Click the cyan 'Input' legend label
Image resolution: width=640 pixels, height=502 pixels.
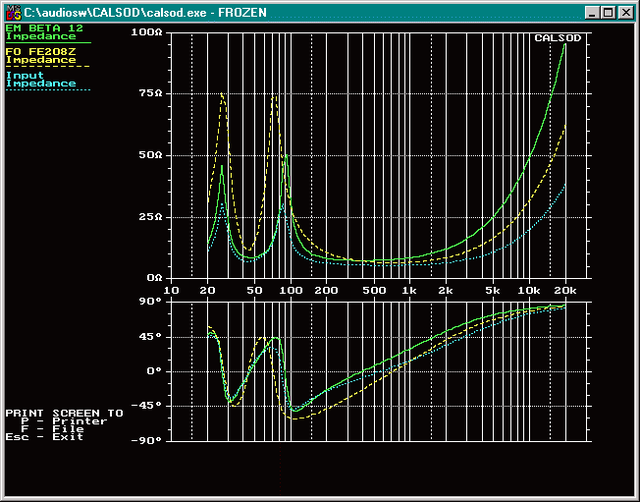click(24, 76)
